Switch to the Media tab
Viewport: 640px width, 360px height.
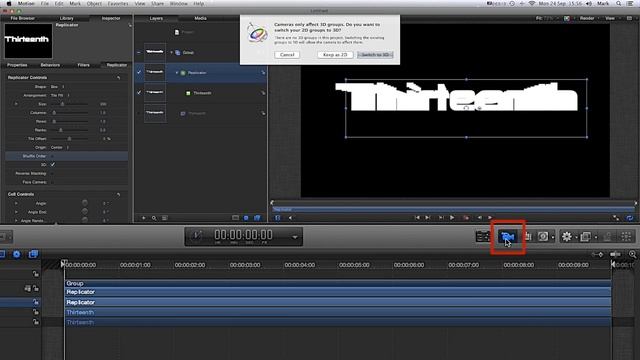pyautogui.click(x=200, y=18)
